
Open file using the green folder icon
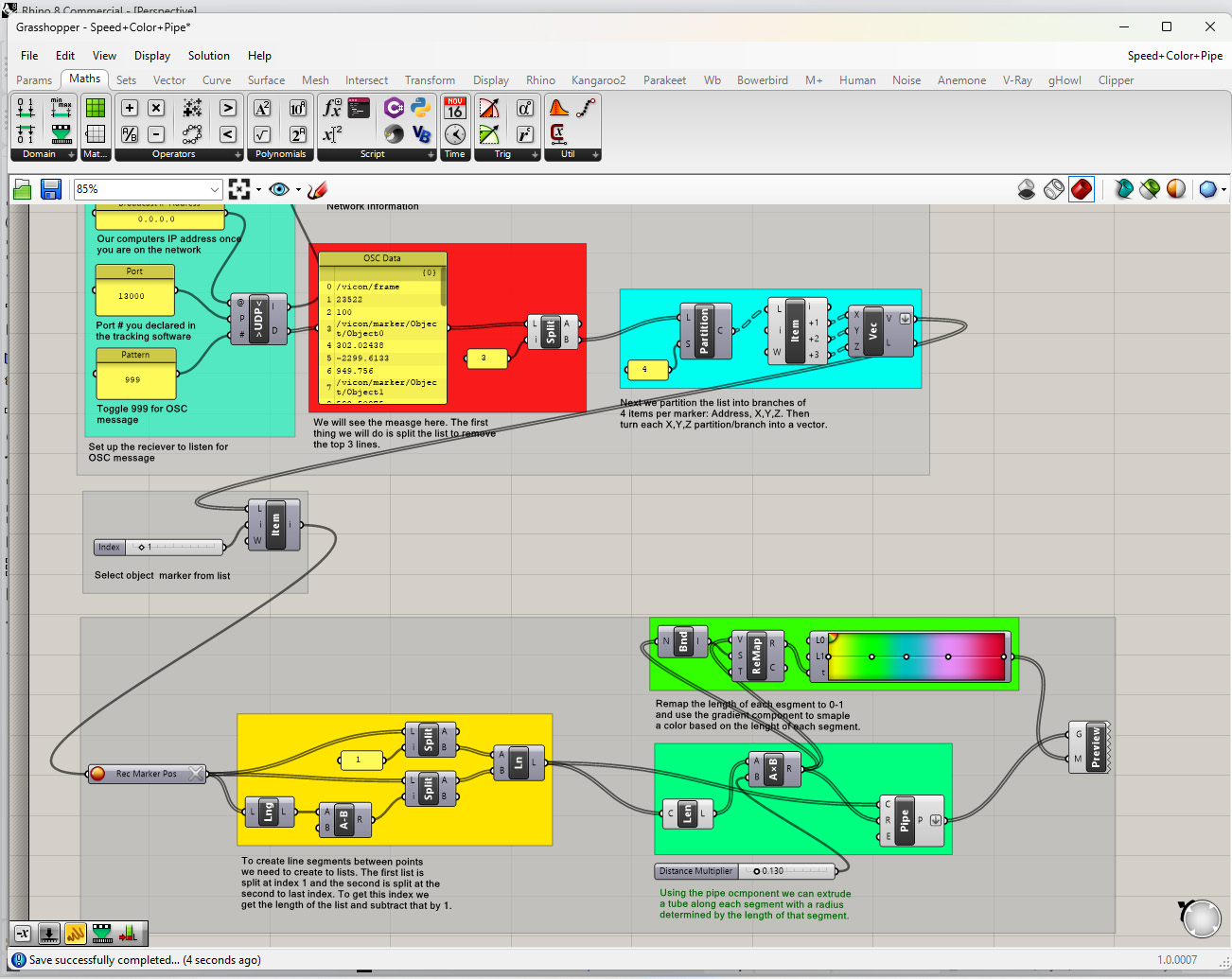23,190
